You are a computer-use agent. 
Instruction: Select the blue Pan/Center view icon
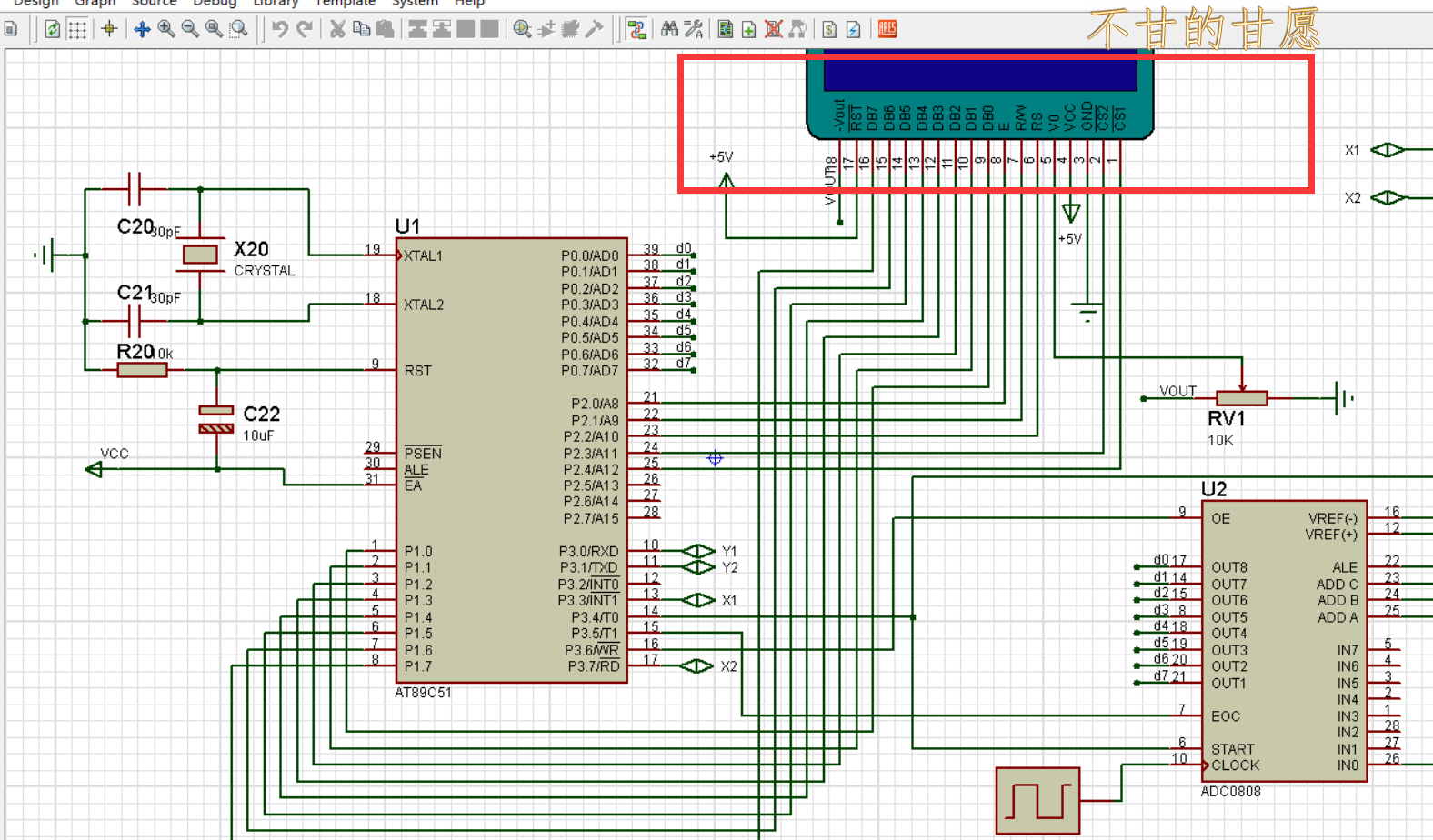point(142,29)
